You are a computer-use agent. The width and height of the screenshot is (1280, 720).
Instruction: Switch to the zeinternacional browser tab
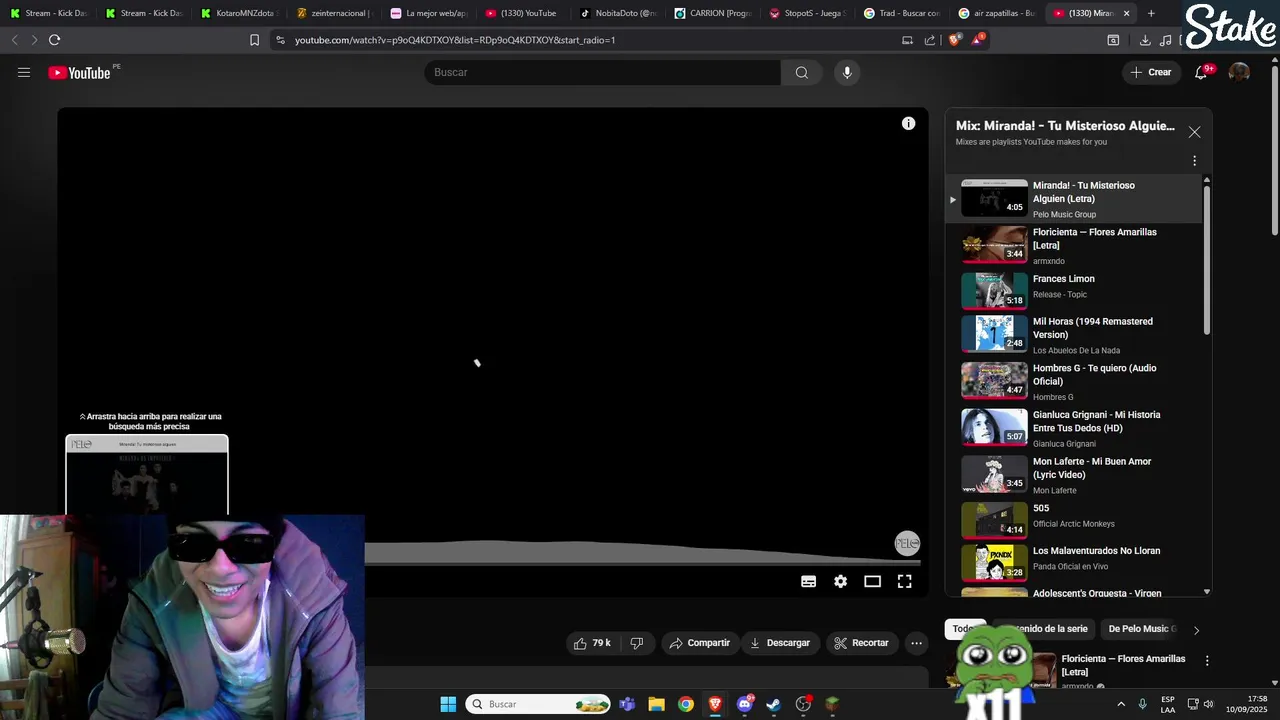click(x=334, y=13)
